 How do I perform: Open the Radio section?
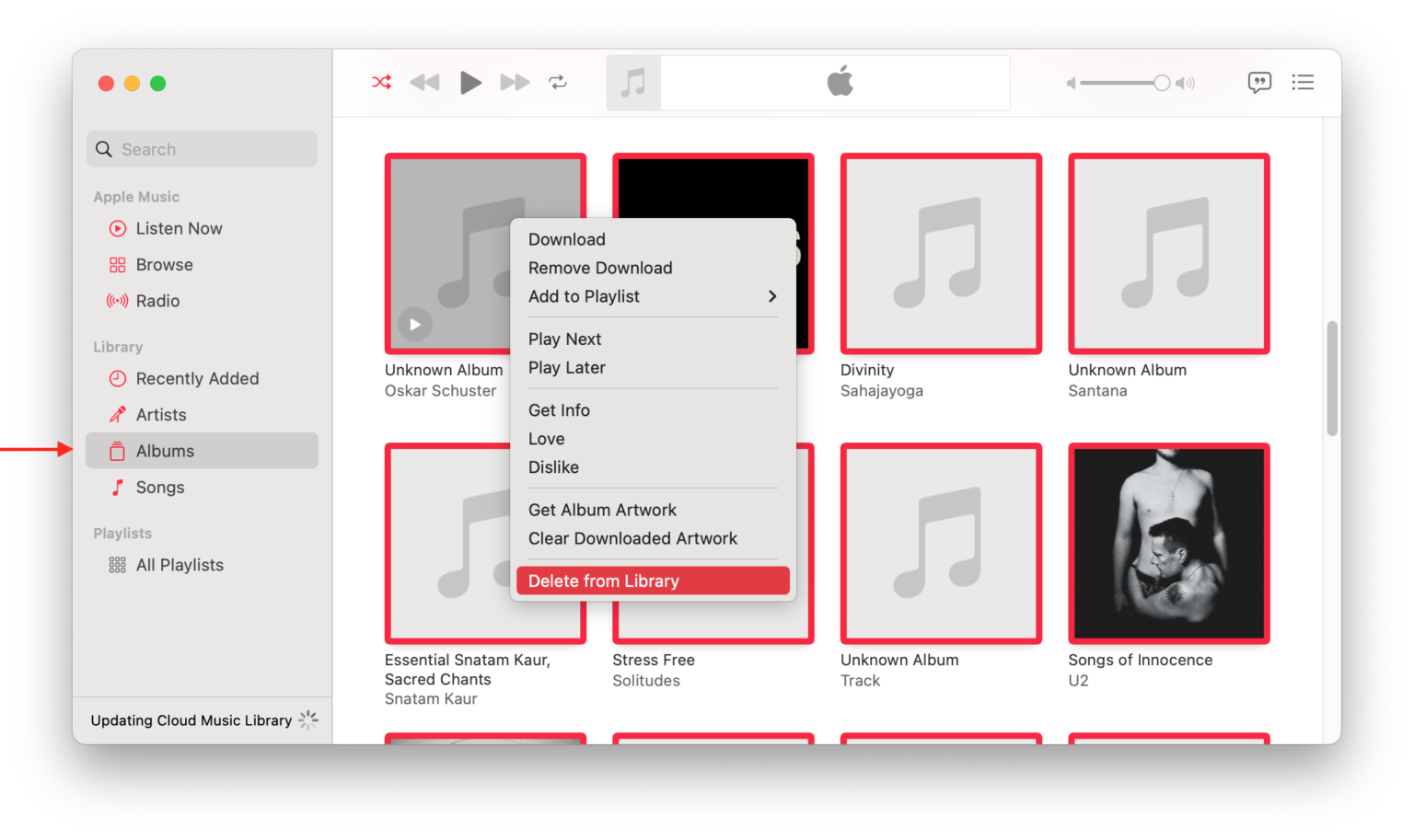157,300
